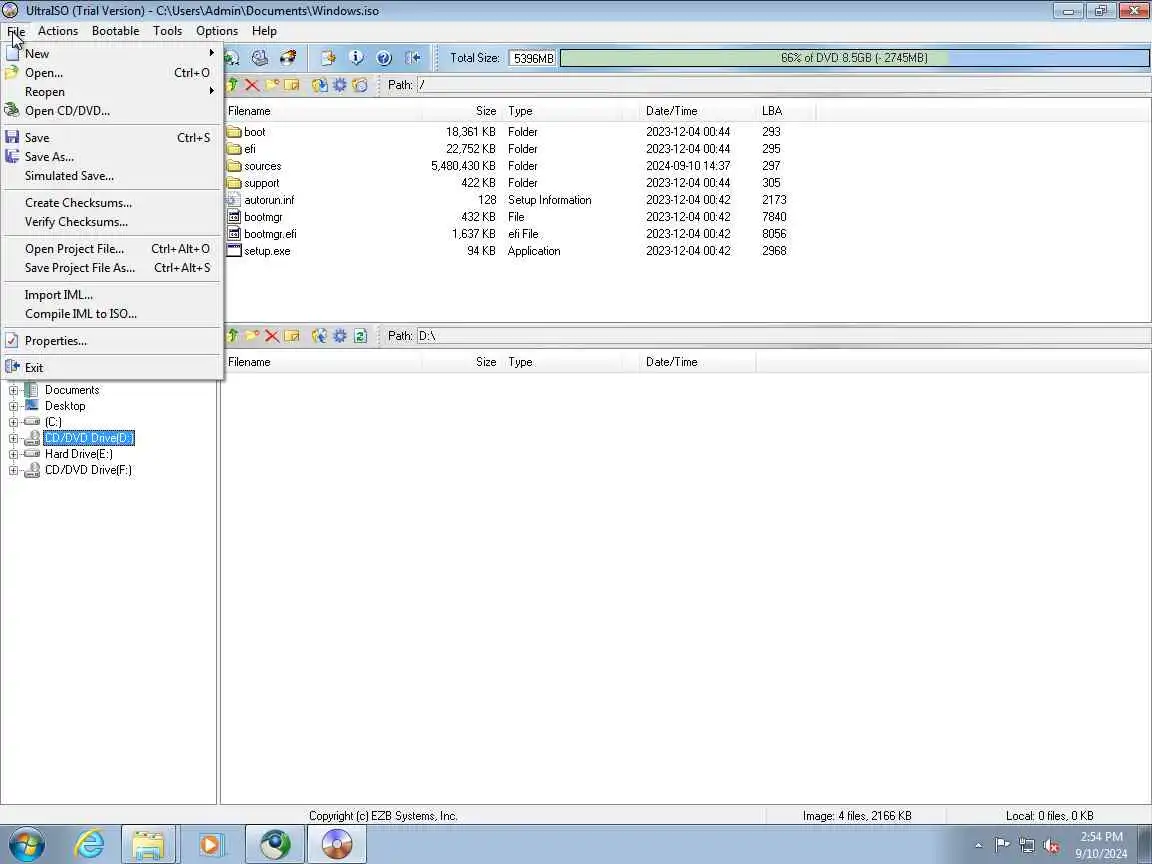This screenshot has height=864, width=1152.
Task: Open the New submenu in File menu
Action: (x=112, y=54)
